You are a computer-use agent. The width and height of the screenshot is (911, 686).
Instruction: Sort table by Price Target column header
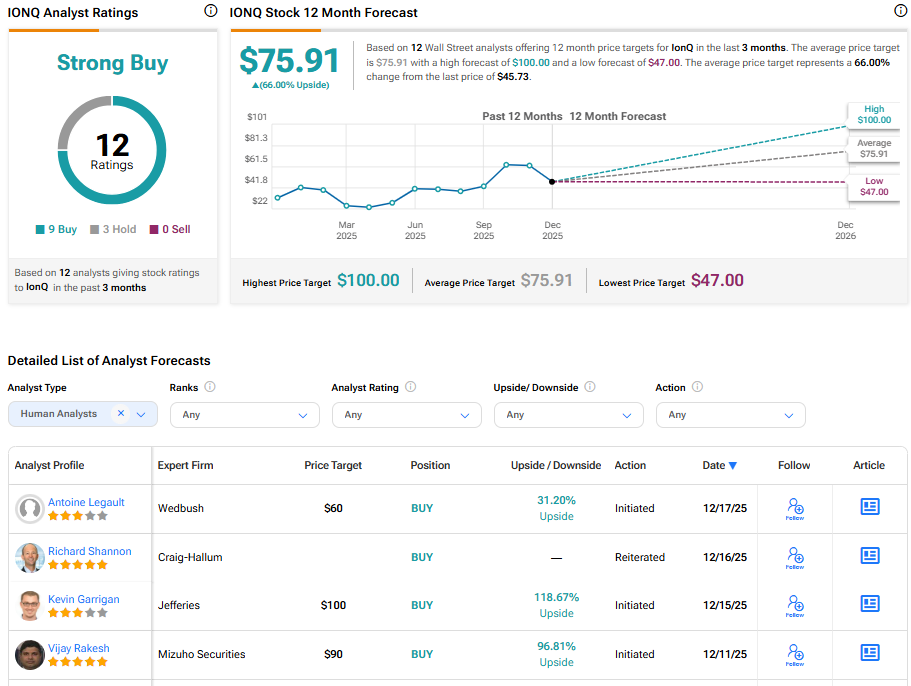pos(333,465)
